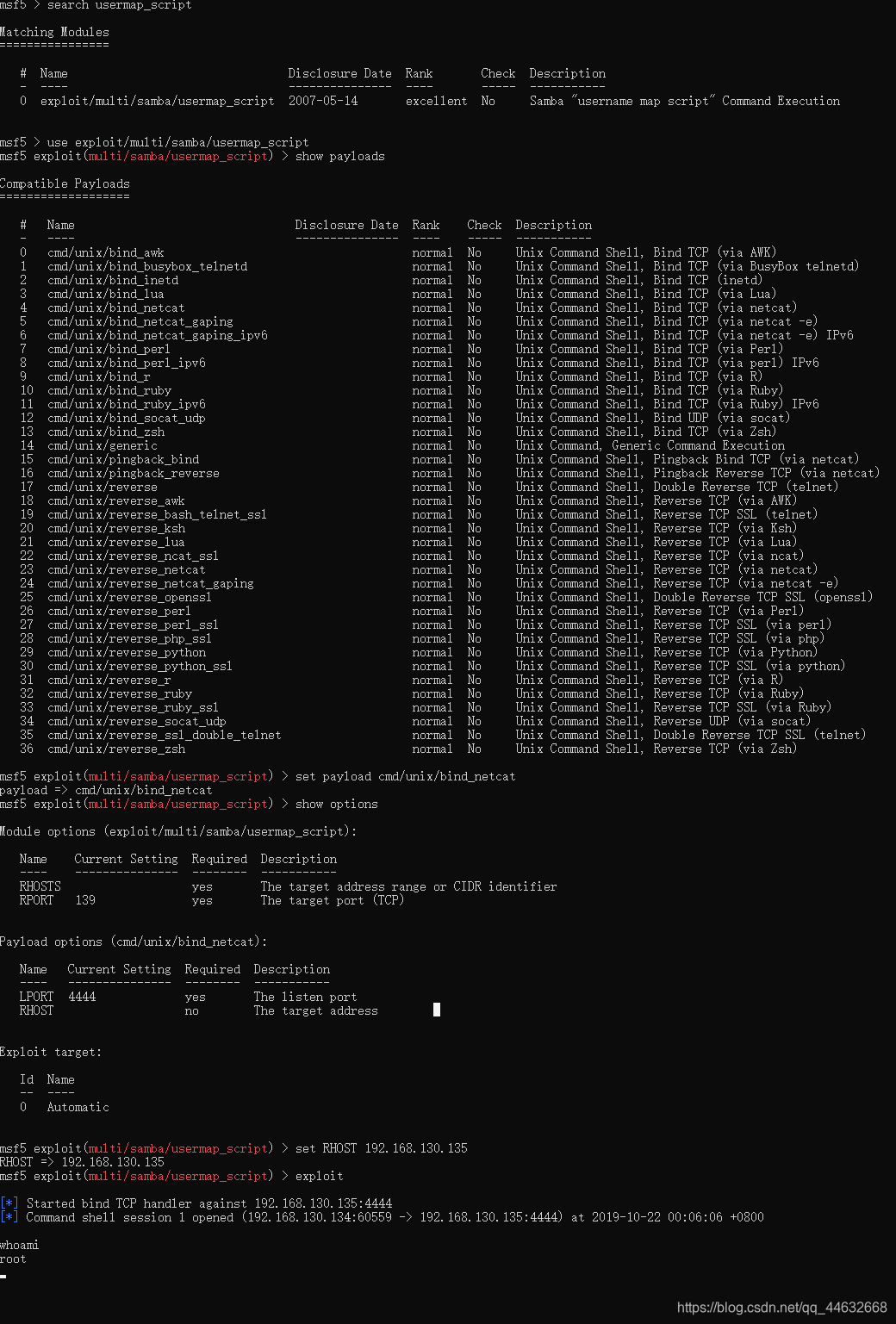
Task: Click the text 'search usermap_script' command
Action: coord(119,5)
